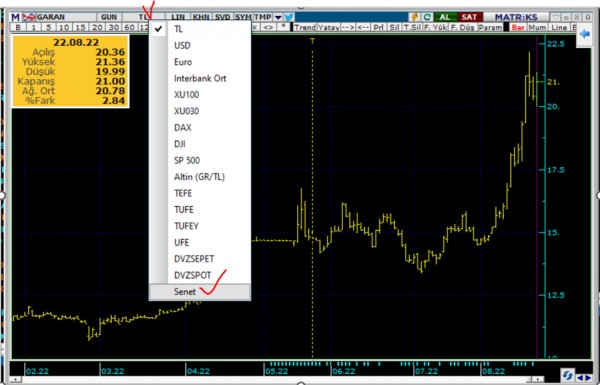The image size is (600, 385).
Task: Click the star button in toolbar
Action: click(283, 27)
